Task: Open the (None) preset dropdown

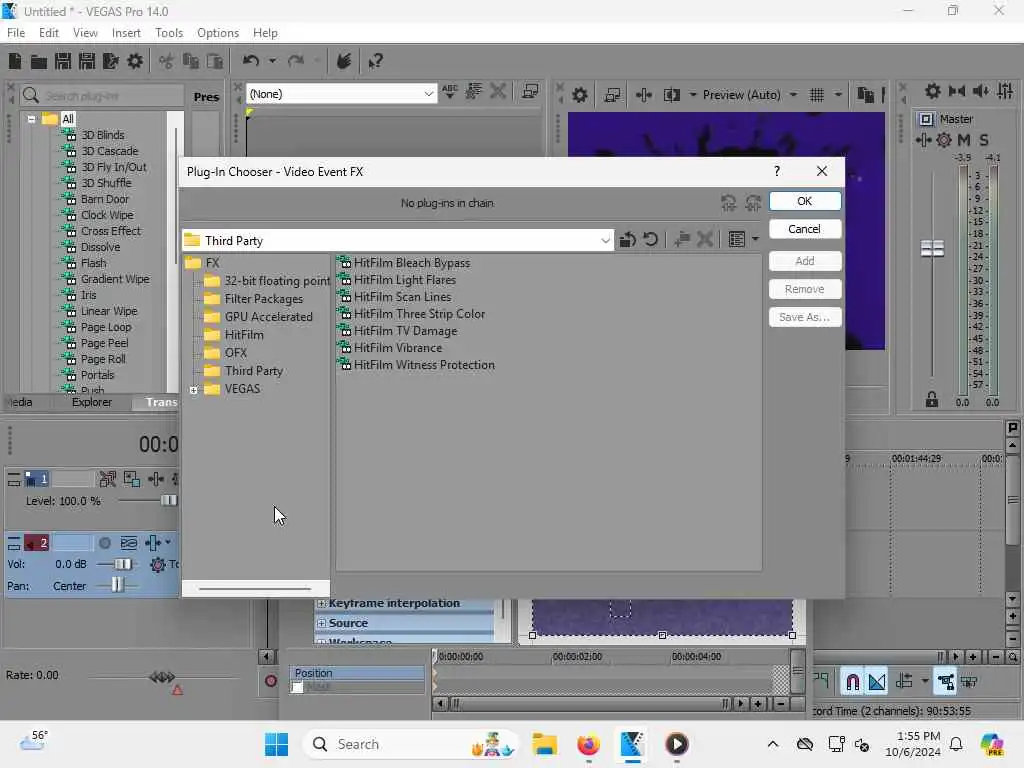Action: click(428, 94)
